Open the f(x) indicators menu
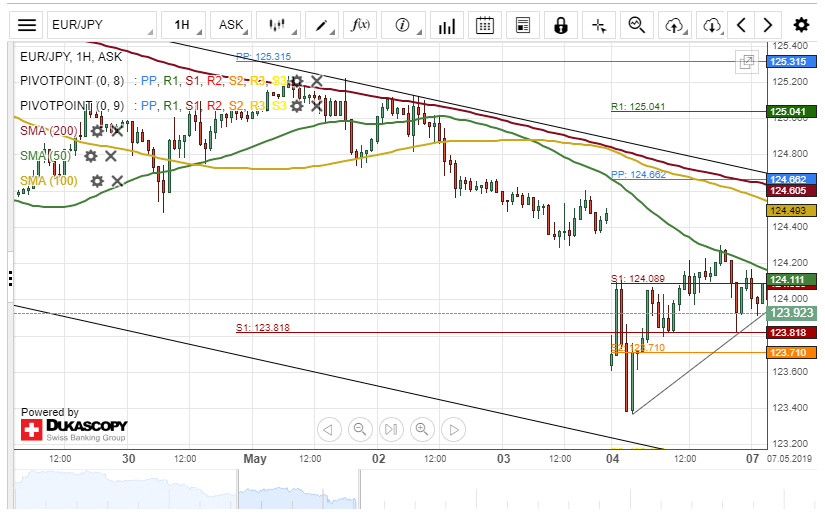The image size is (825, 514). coord(356,25)
